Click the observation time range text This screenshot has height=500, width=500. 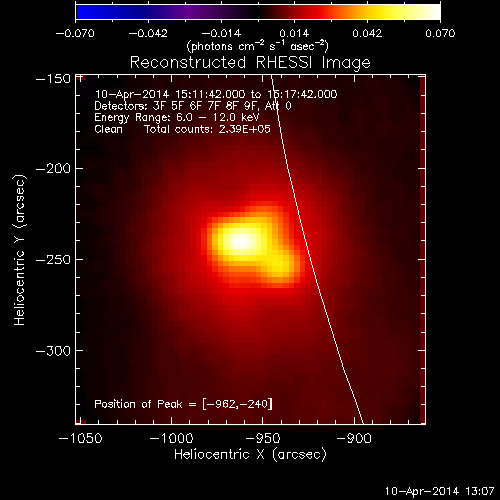coord(216,94)
